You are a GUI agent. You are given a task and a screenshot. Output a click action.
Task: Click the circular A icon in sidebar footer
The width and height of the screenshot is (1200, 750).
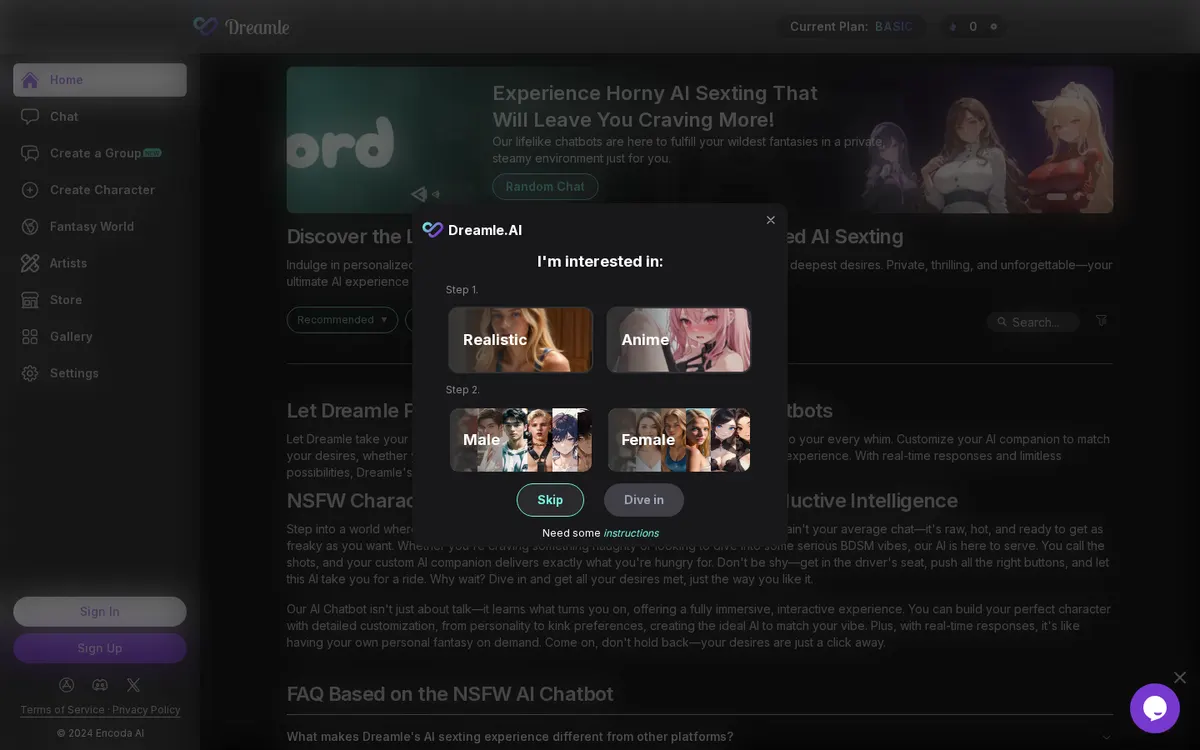(x=67, y=685)
